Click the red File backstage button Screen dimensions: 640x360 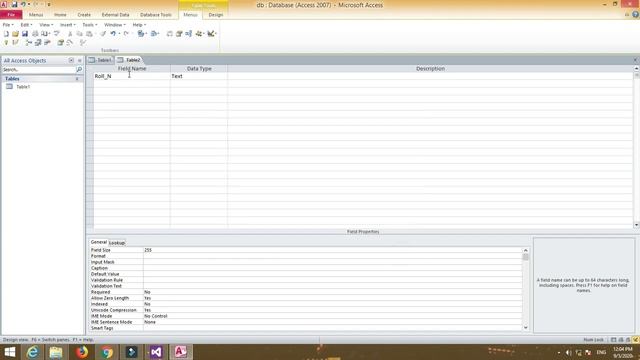[11, 15]
